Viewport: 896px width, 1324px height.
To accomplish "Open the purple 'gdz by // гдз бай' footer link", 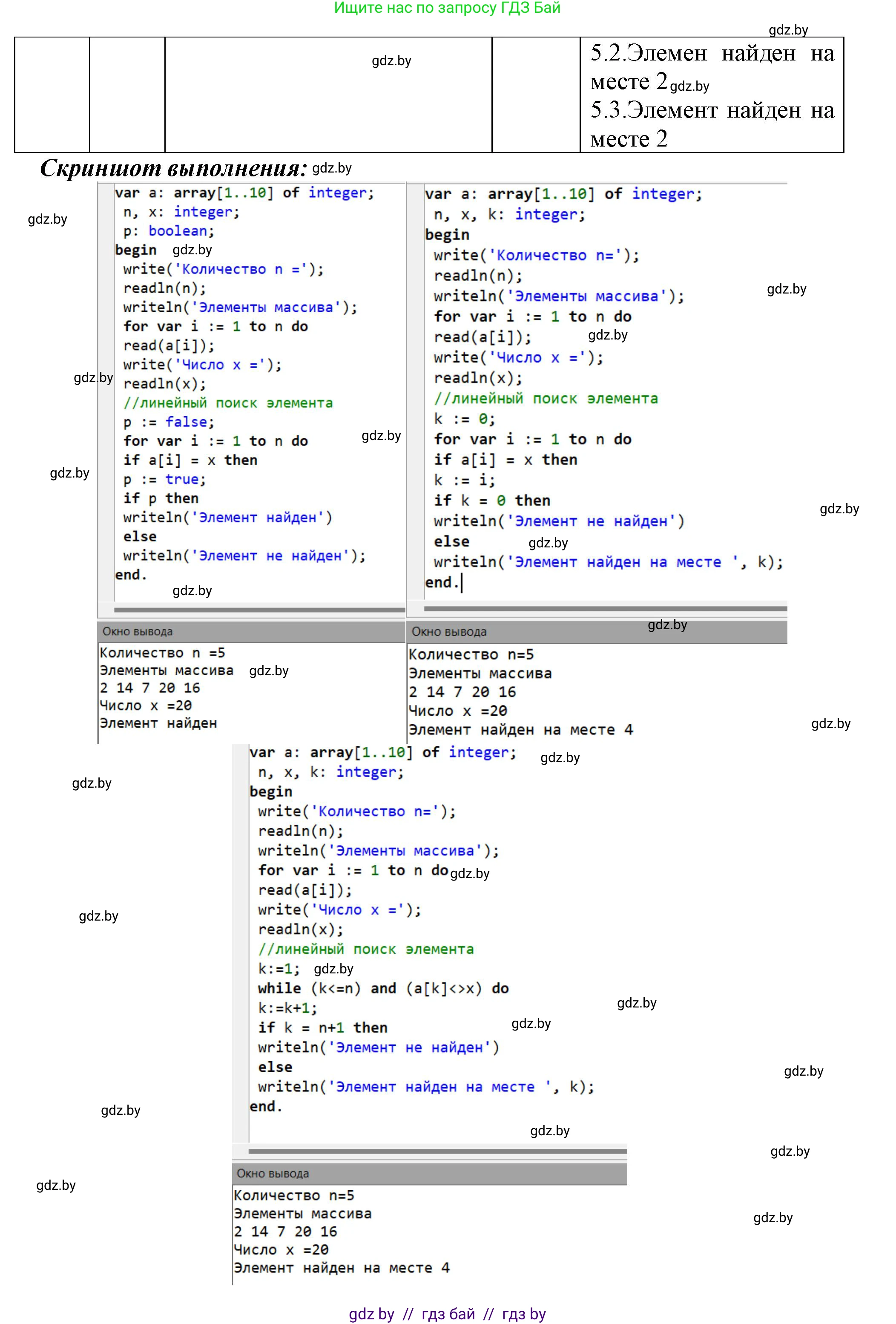I will click(447, 1314).
